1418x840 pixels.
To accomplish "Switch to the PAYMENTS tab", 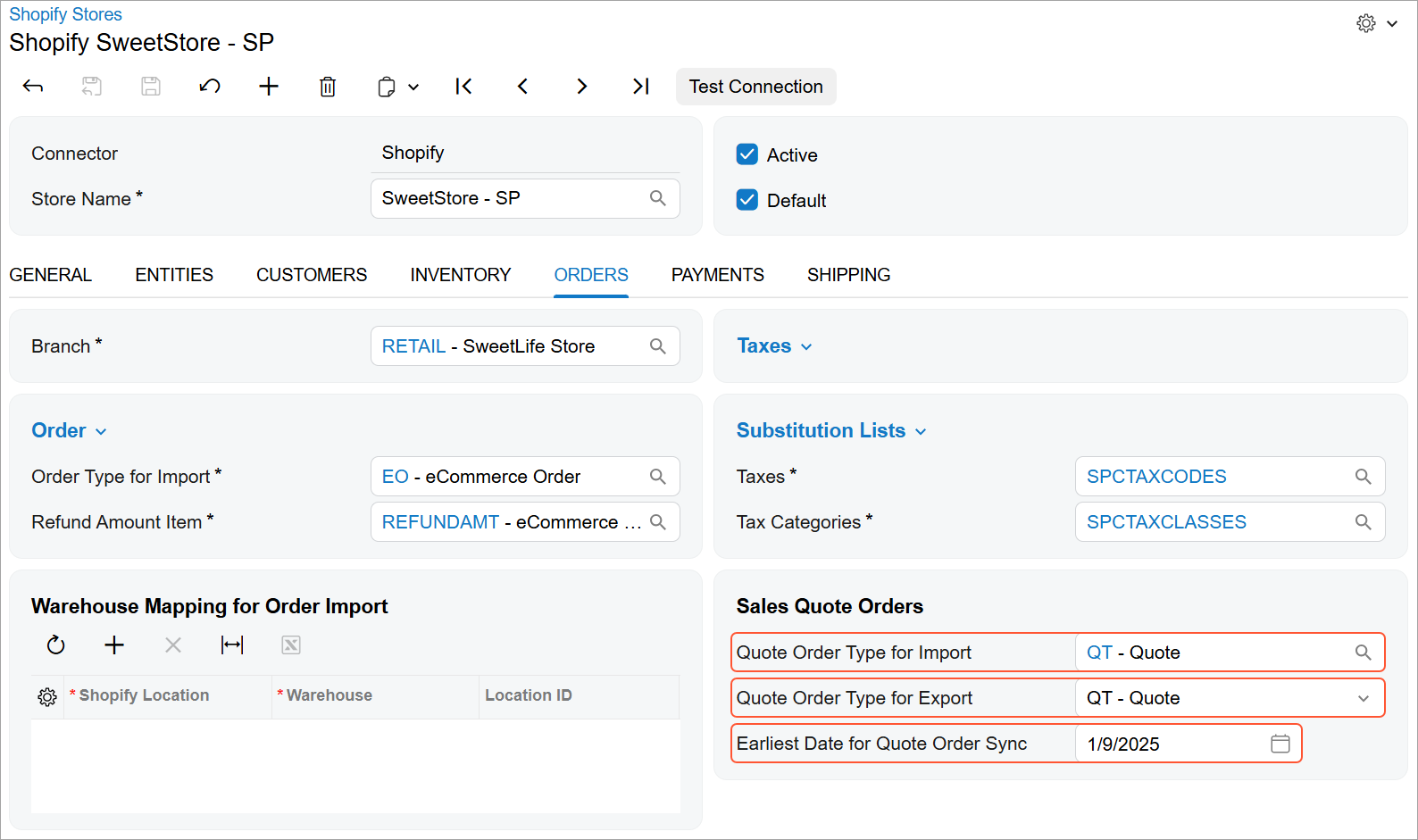I will [x=718, y=275].
